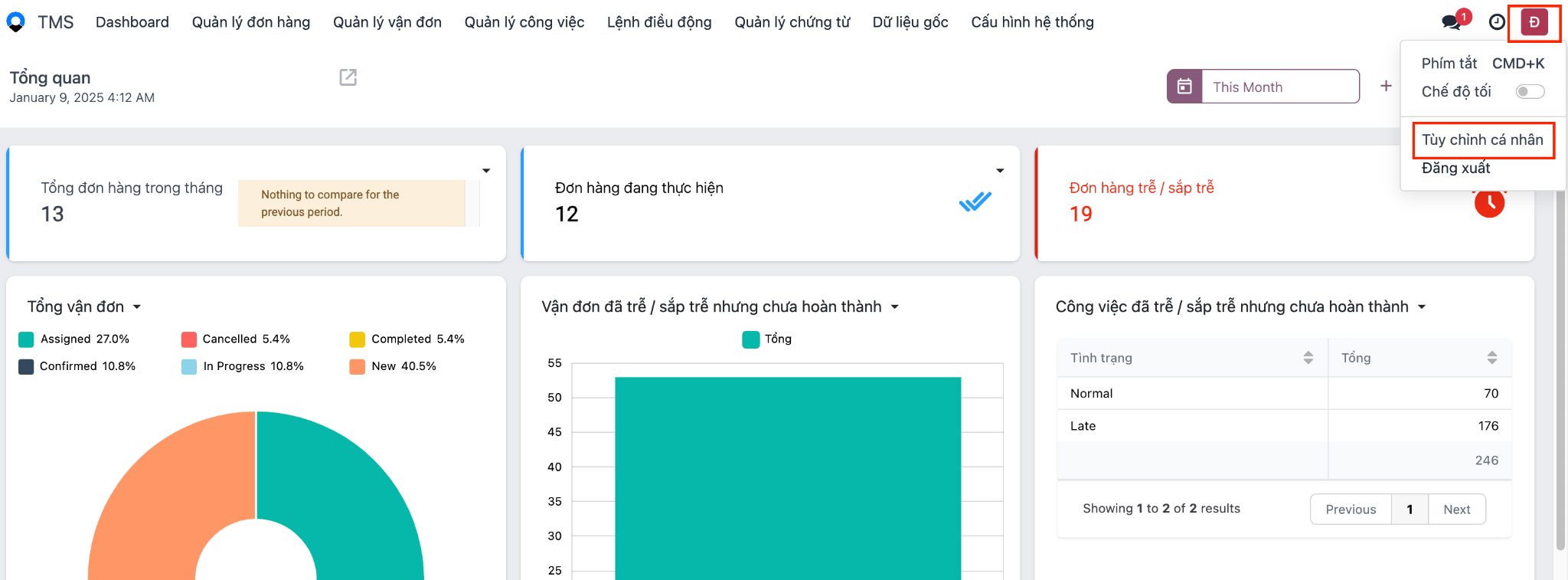
Task: Click the New orange legend color swatch
Action: pyautogui.click(x=357, y=367)
